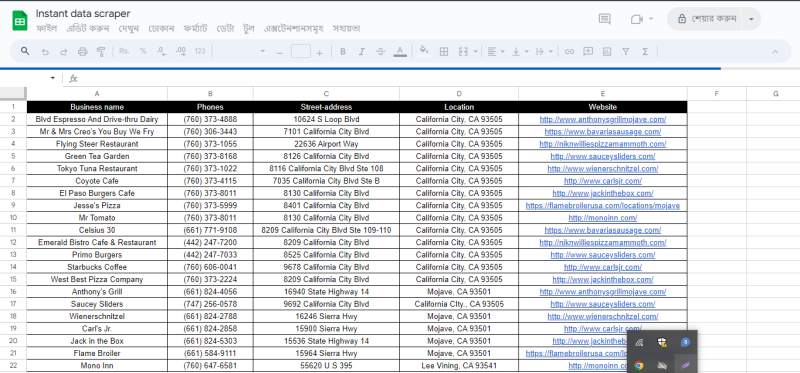The height and width of the screenshot is (373, 800).
Task: Select column D header
Action: pos(459,94)
